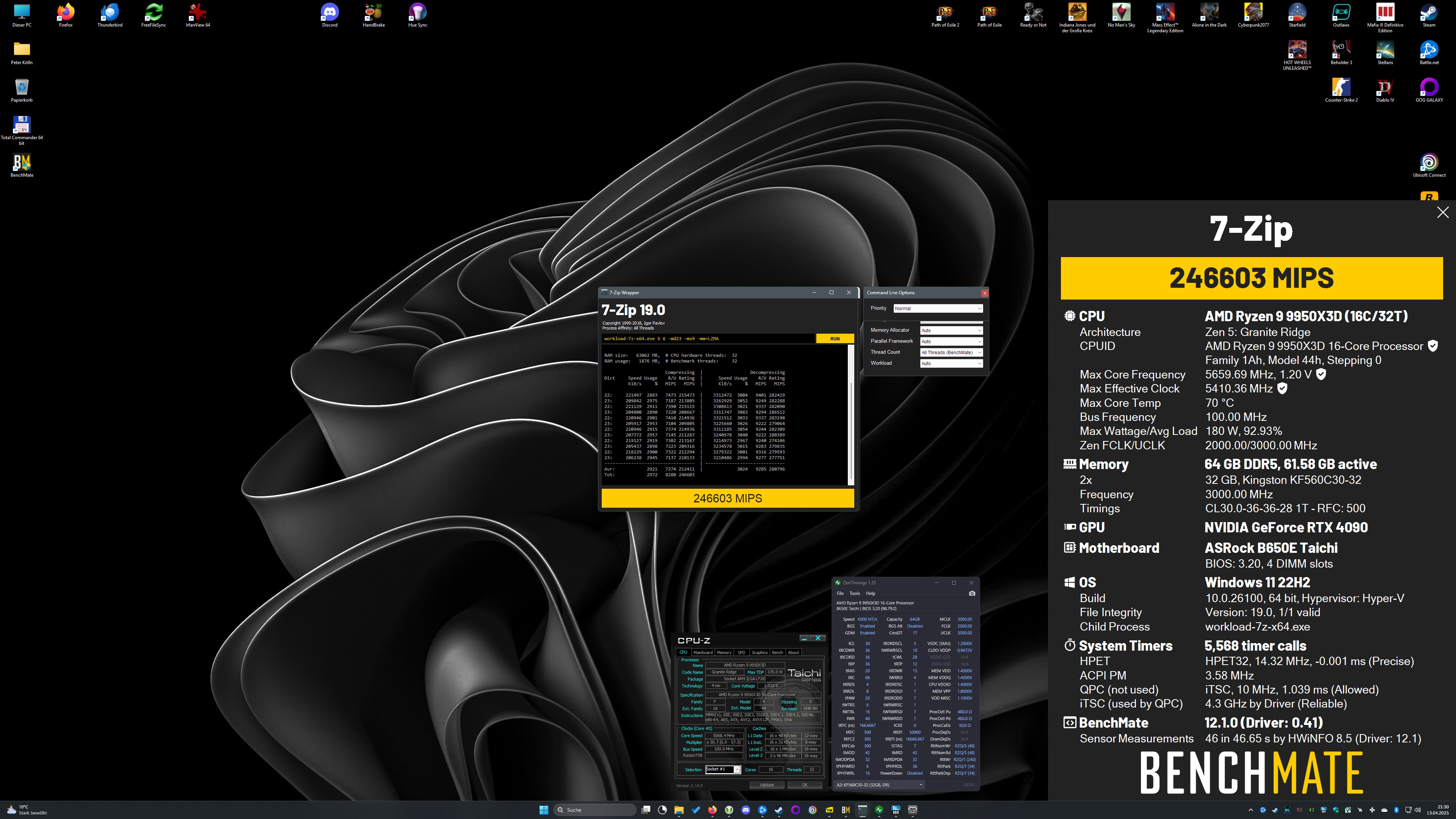Click the CPU-Z OK button
Viewport: 1456px width, 819px height.
(x=805, y=784)
